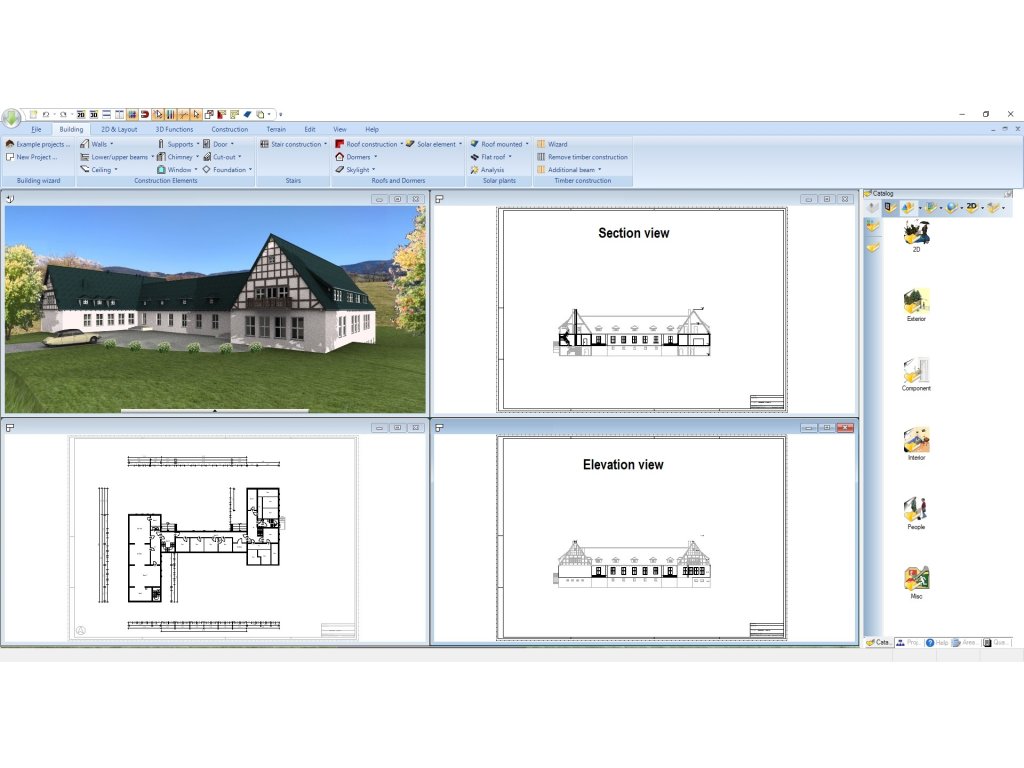Viewport: 1024px width, 768px height.
Task: Open the Interior catalog folder
Action: pos(915,440)
